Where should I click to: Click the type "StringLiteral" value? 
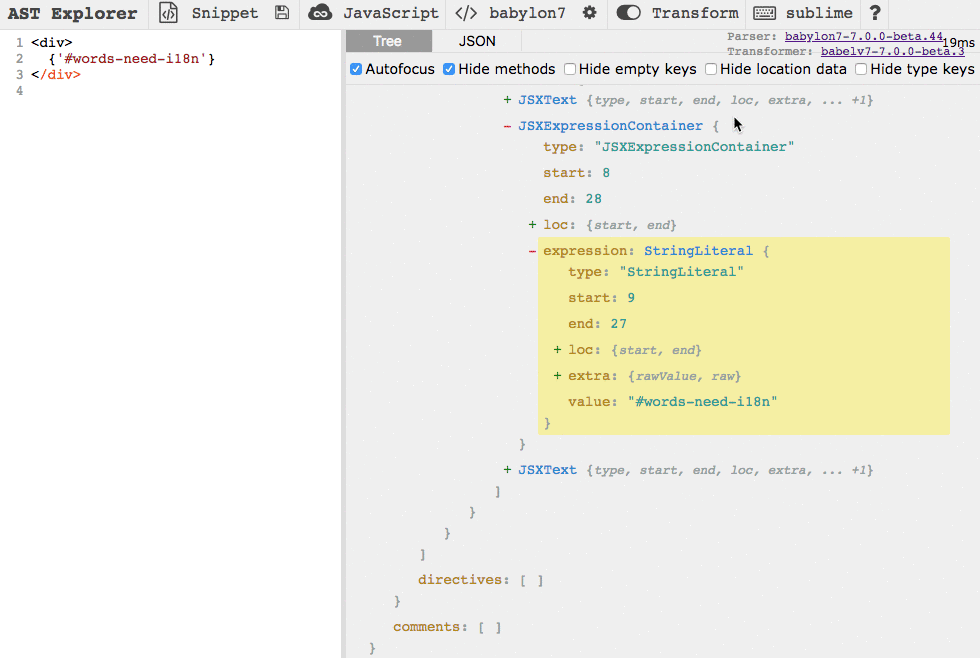click(x=682, y=272)
